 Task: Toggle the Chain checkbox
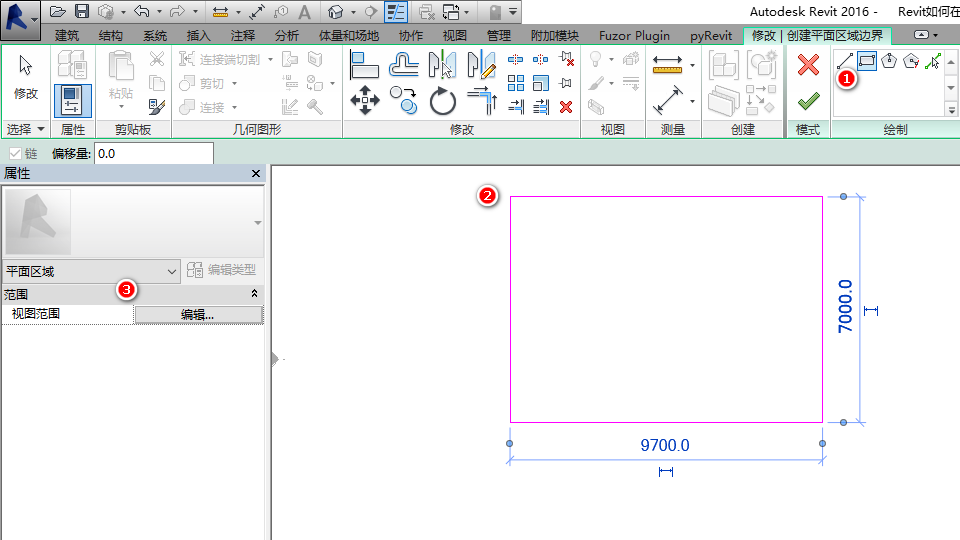coord(15,153)
